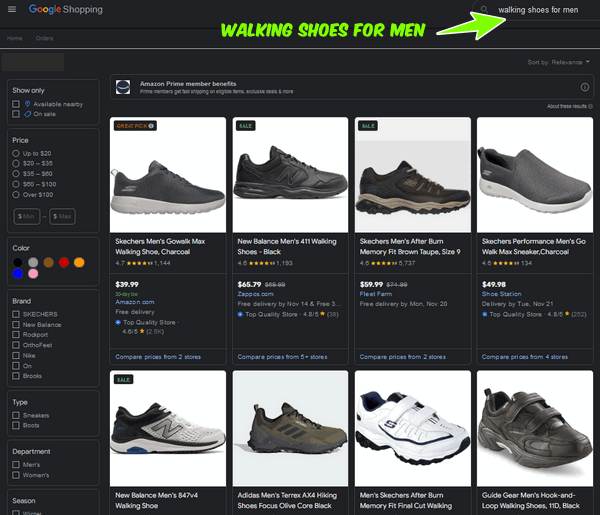
Task: Check the Women's department filter
Action: point(16,475)
